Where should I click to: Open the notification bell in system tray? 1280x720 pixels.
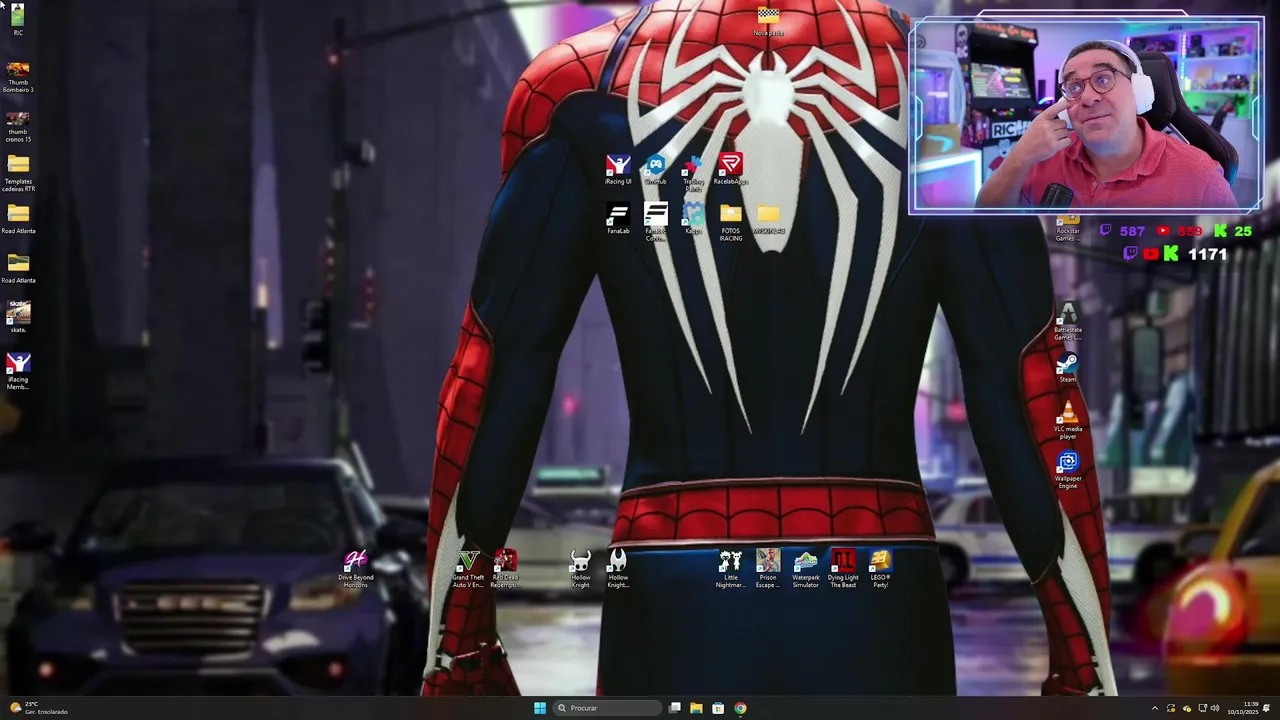pos(1267,708)
